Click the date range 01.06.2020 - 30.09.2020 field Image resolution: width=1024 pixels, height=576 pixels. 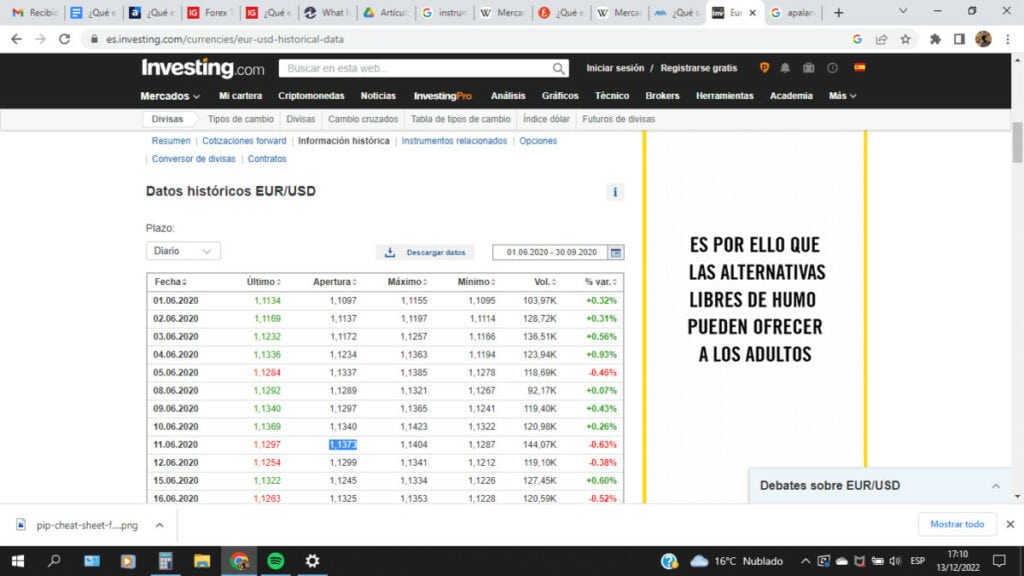coord(551,252)
